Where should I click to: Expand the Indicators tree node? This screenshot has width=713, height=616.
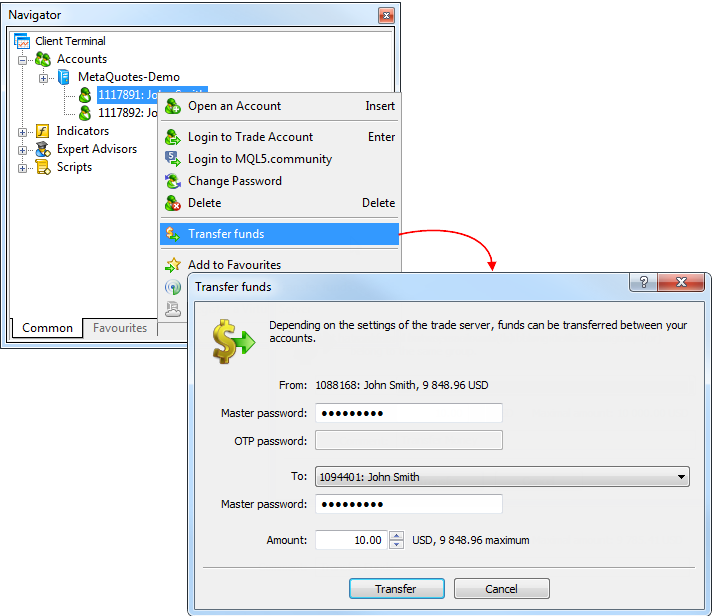pyautogui.click(x=22, y=132)
